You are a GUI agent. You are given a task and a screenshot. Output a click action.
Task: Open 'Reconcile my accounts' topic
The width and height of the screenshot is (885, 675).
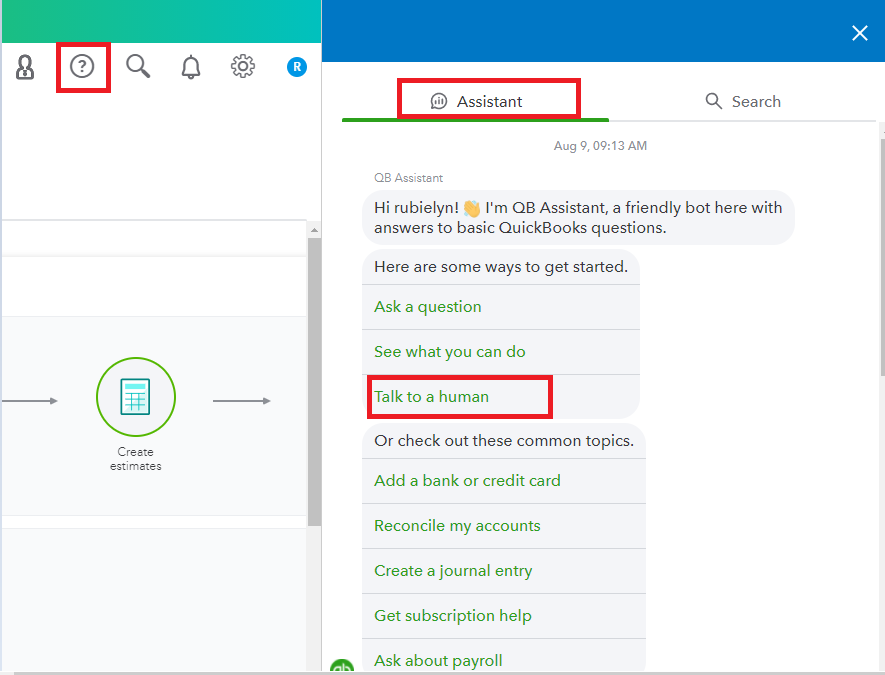click(x=457, y=526)
